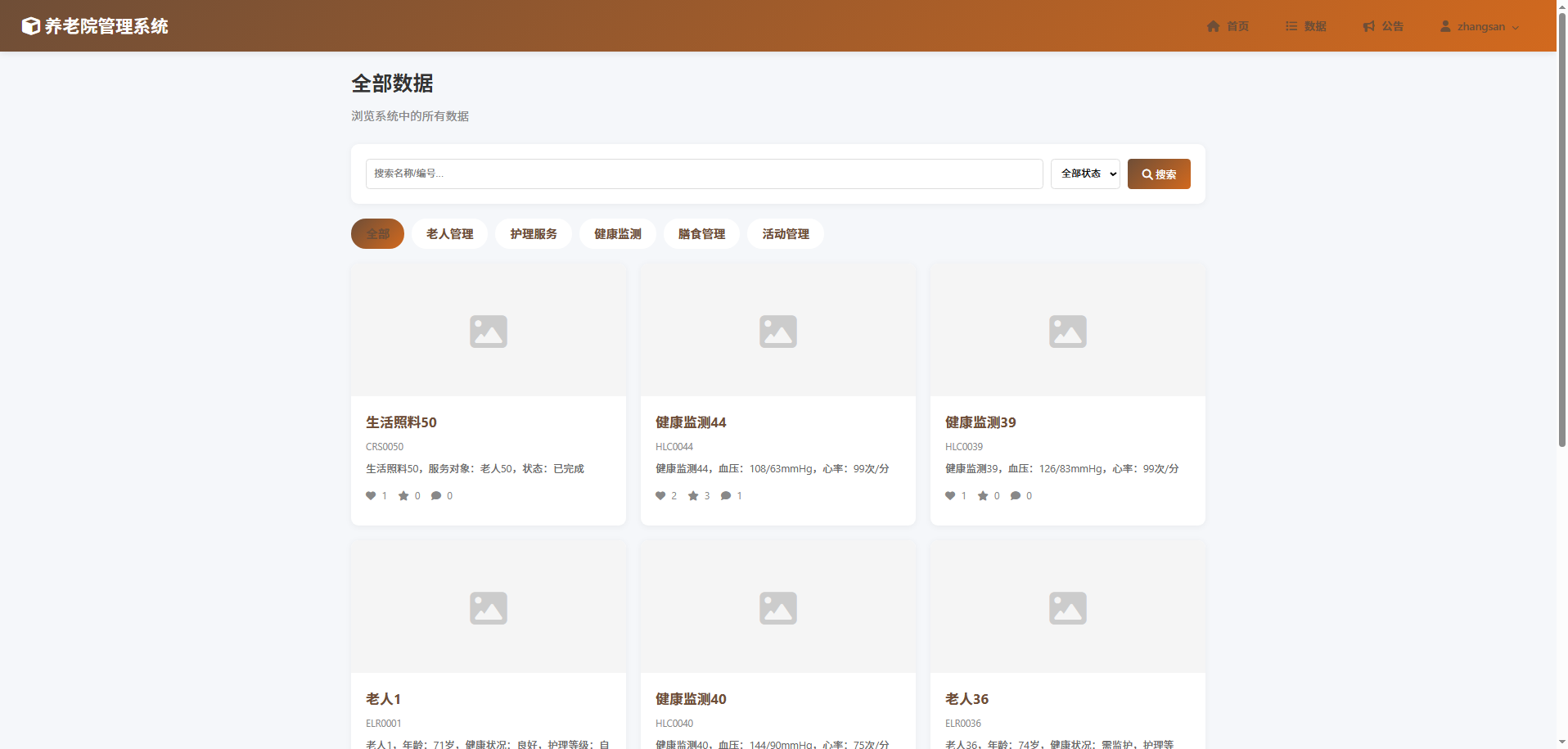The height and width of the screenshot is (749, 1568).
Task: Focus the 搜索名称/编号 search input
Action: tap(704, 174)
